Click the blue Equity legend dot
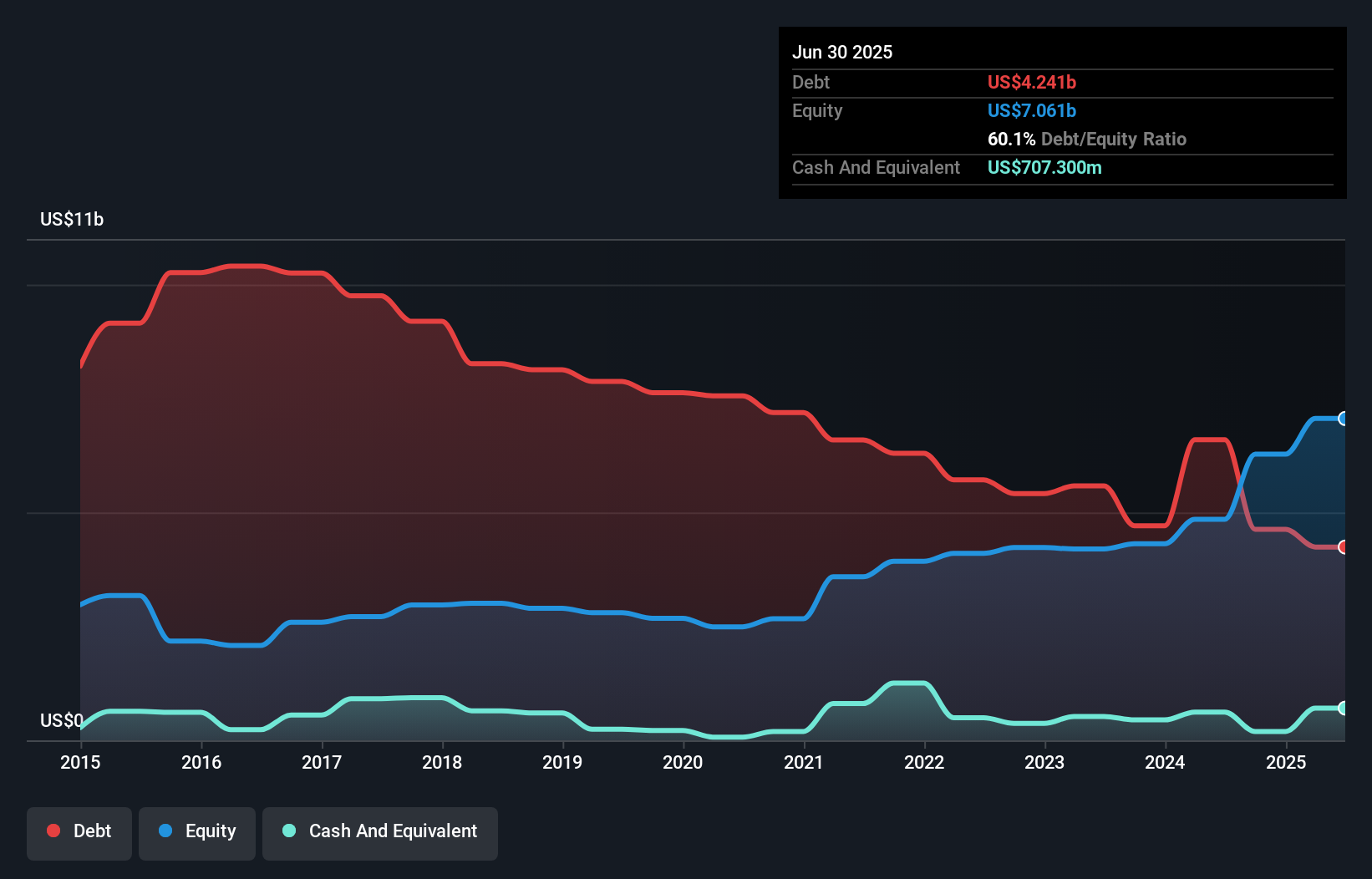The width and height of the screenshot is (1372, 879). [x=165, y=831]
